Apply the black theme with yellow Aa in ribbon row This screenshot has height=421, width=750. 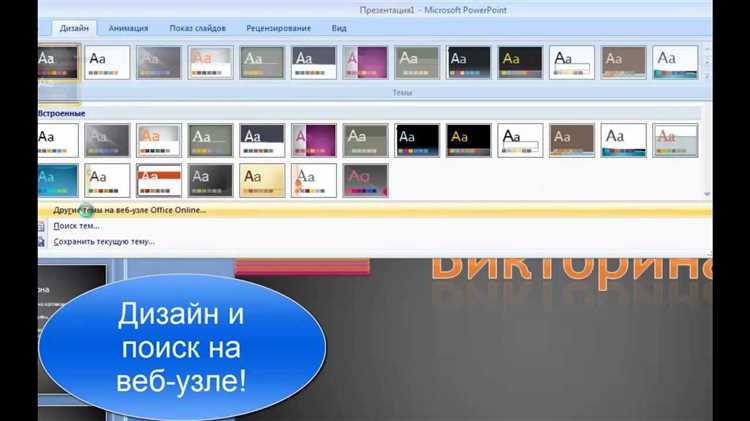click(x=520, y=62)
